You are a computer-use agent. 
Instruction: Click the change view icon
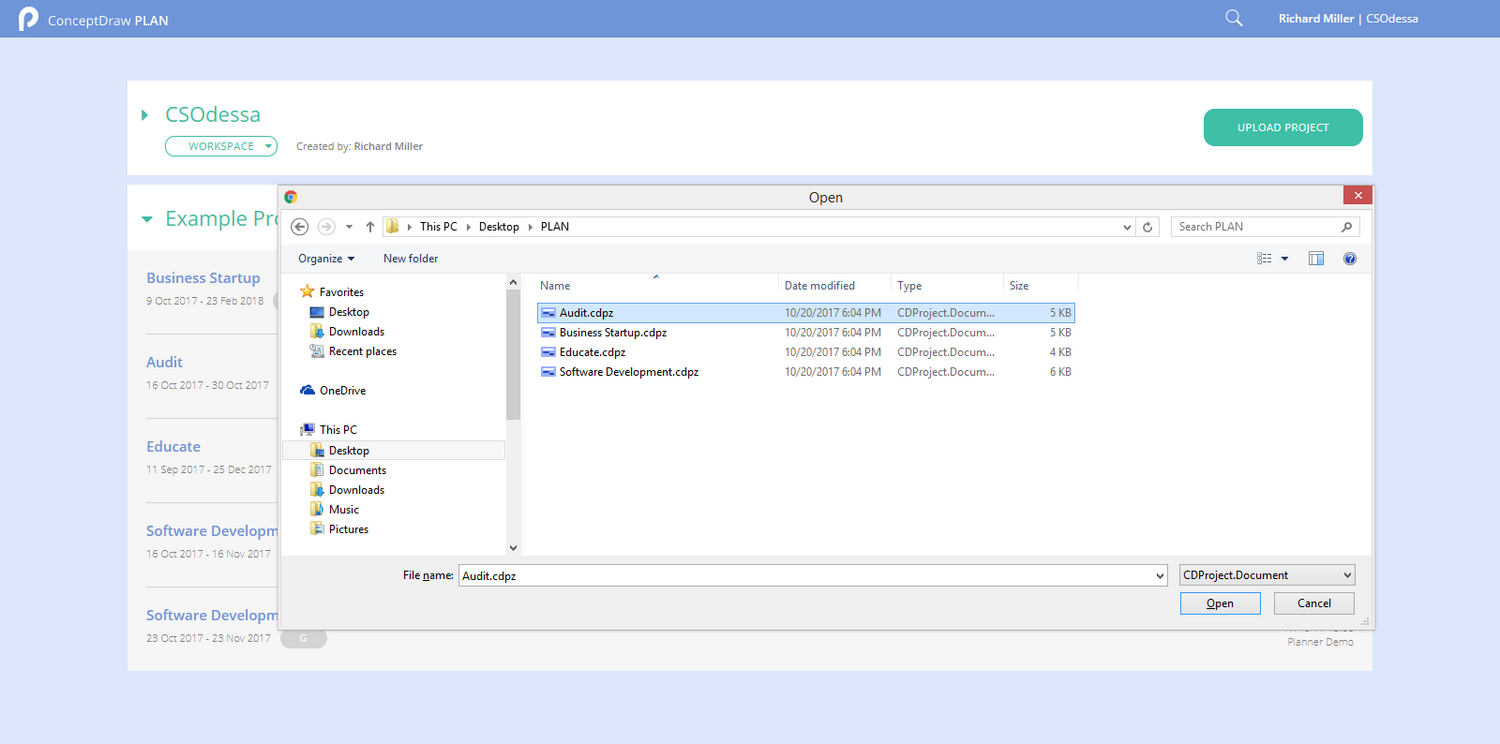click(x=1265, y=259)
